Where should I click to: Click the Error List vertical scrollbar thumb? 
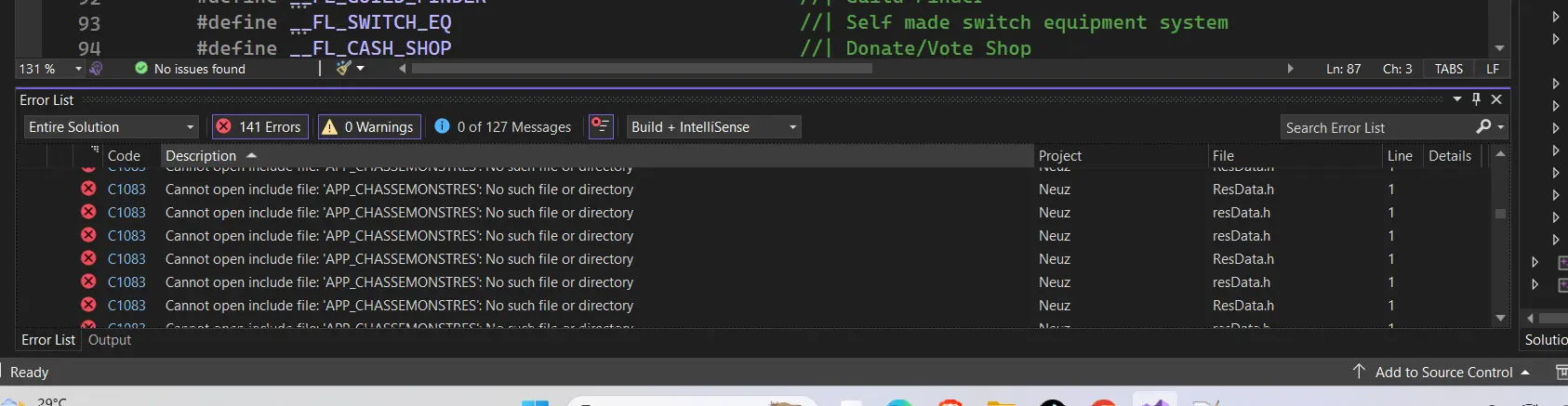[1500, 214]
